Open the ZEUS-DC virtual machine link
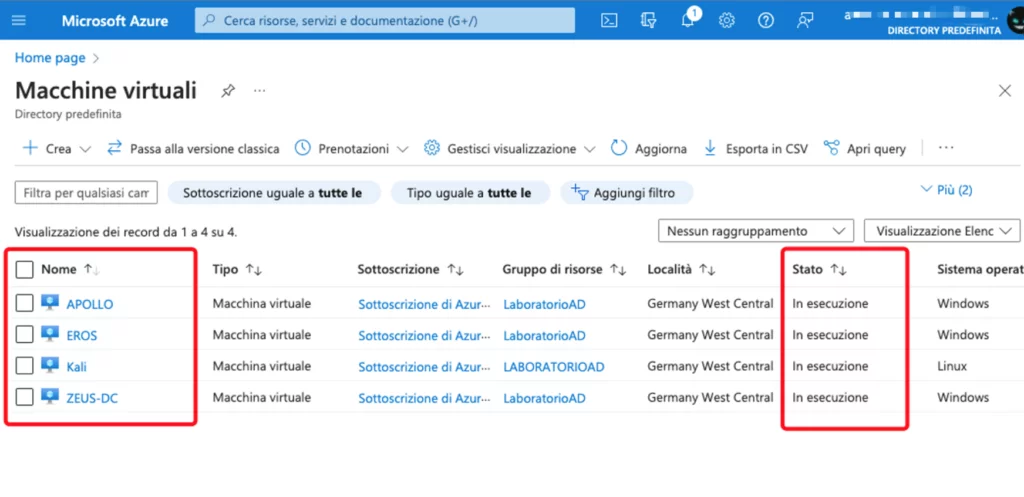Viewport: 1024px width, 497px height. point(92,398)
